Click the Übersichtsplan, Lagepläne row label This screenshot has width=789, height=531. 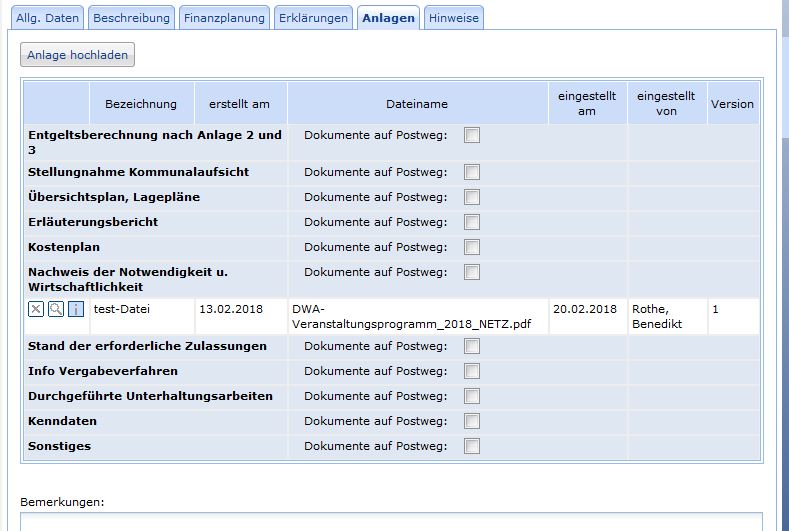click(x=114, y=197)
